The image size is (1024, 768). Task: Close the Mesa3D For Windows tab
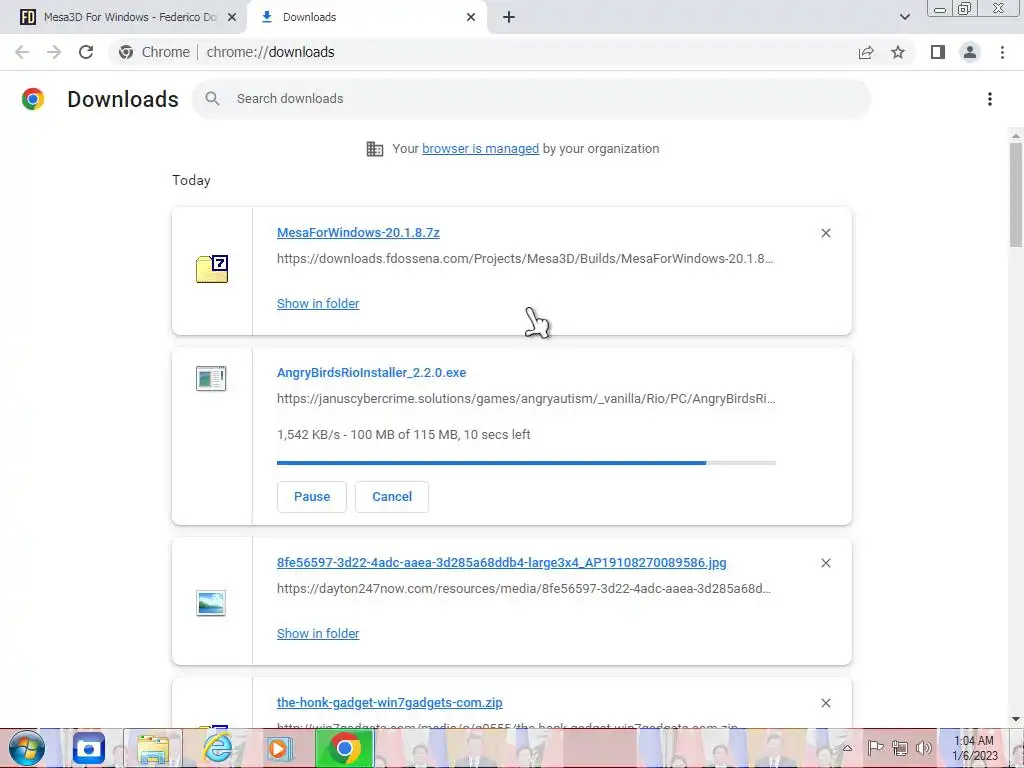(x=232, y=17)
